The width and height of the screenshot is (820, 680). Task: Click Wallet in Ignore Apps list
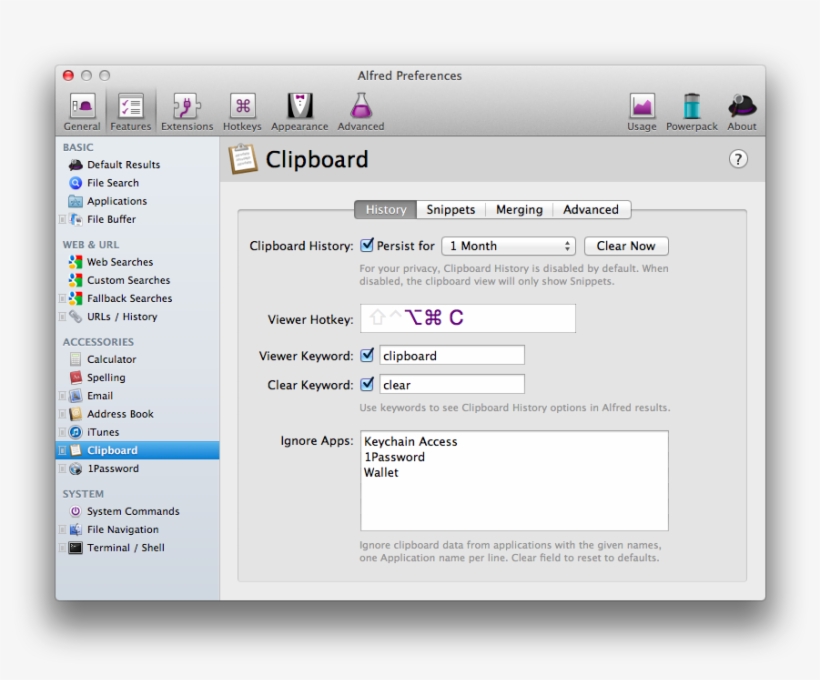[x=381, y=472]
